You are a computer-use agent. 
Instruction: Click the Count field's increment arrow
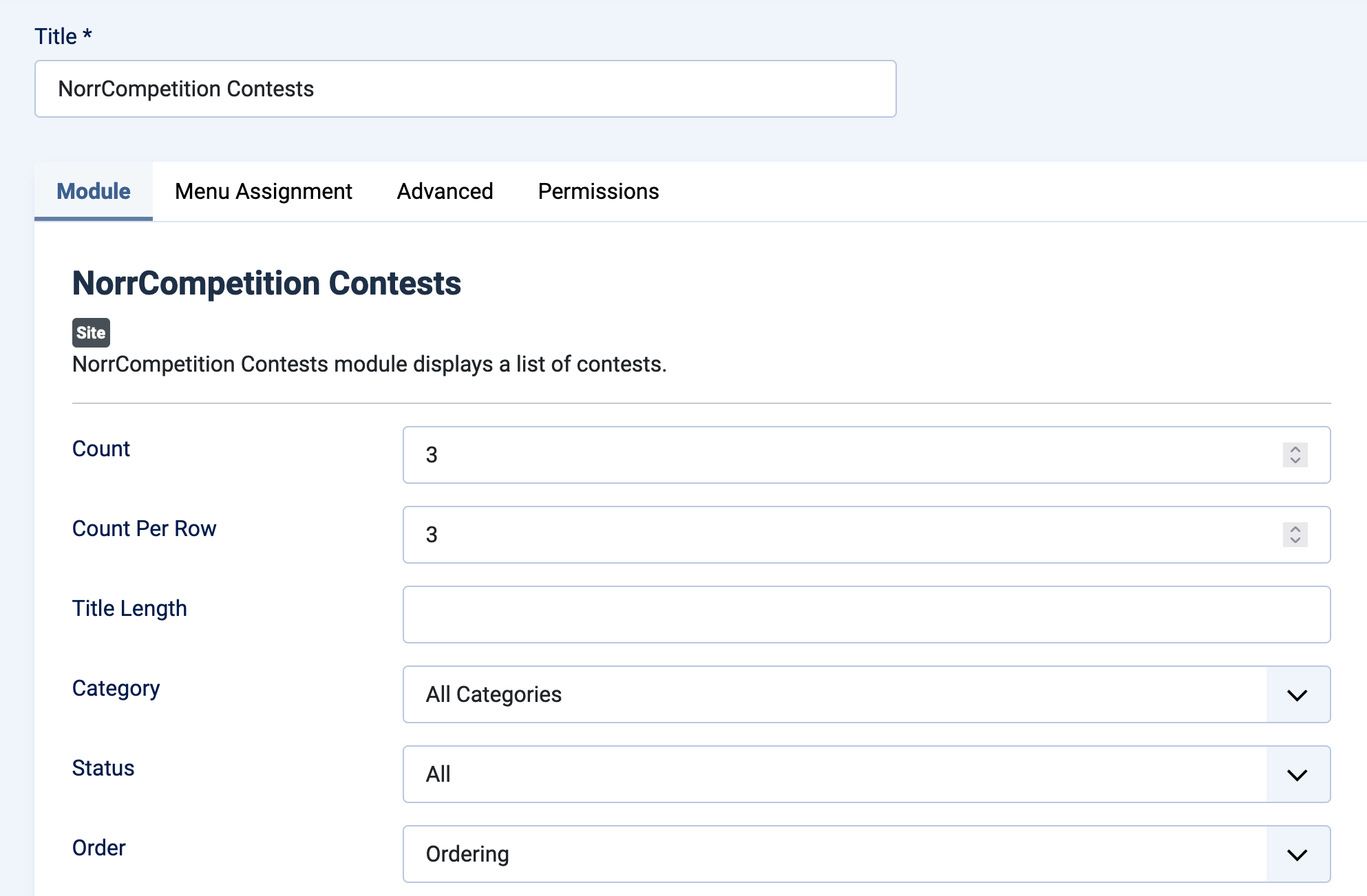click(x=1294, y=449)
